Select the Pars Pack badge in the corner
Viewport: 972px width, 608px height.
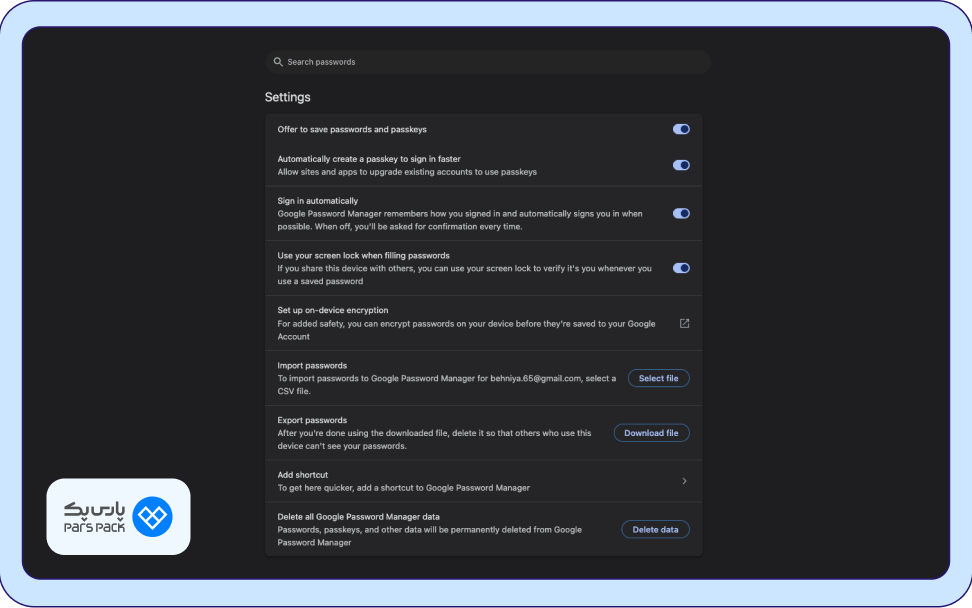[x=118, y=517]
